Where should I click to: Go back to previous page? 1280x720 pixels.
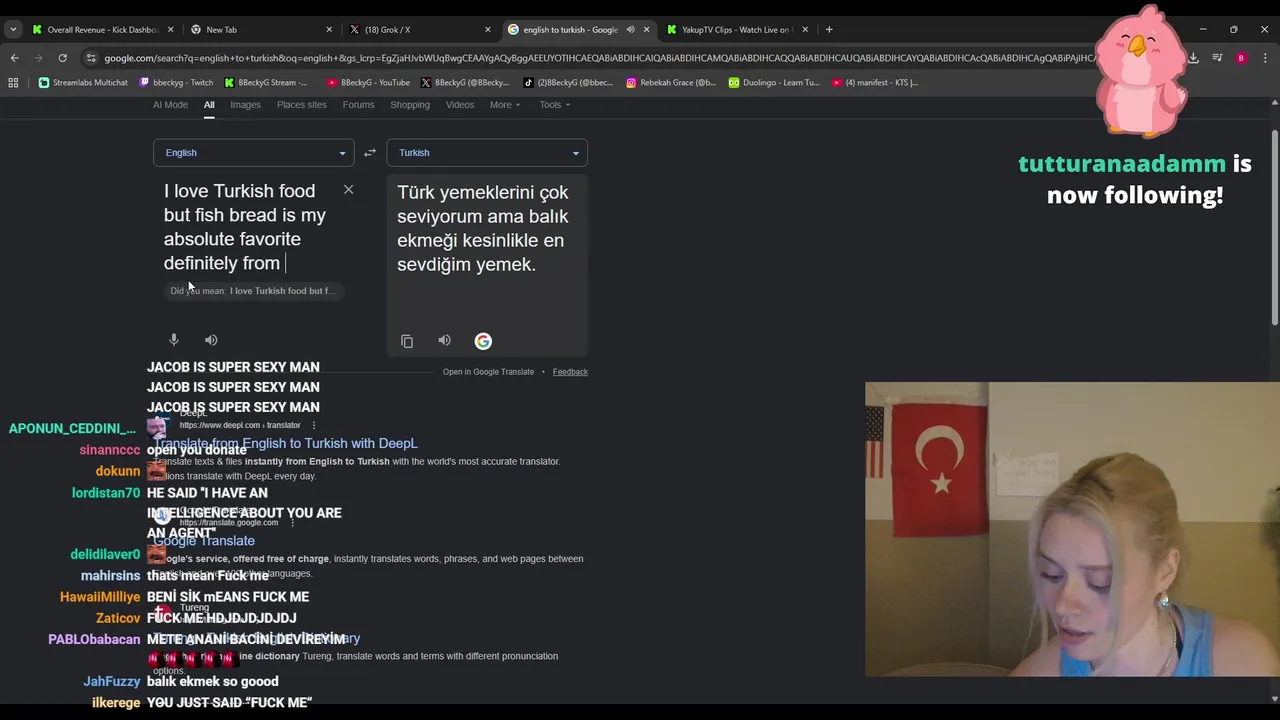15,58
